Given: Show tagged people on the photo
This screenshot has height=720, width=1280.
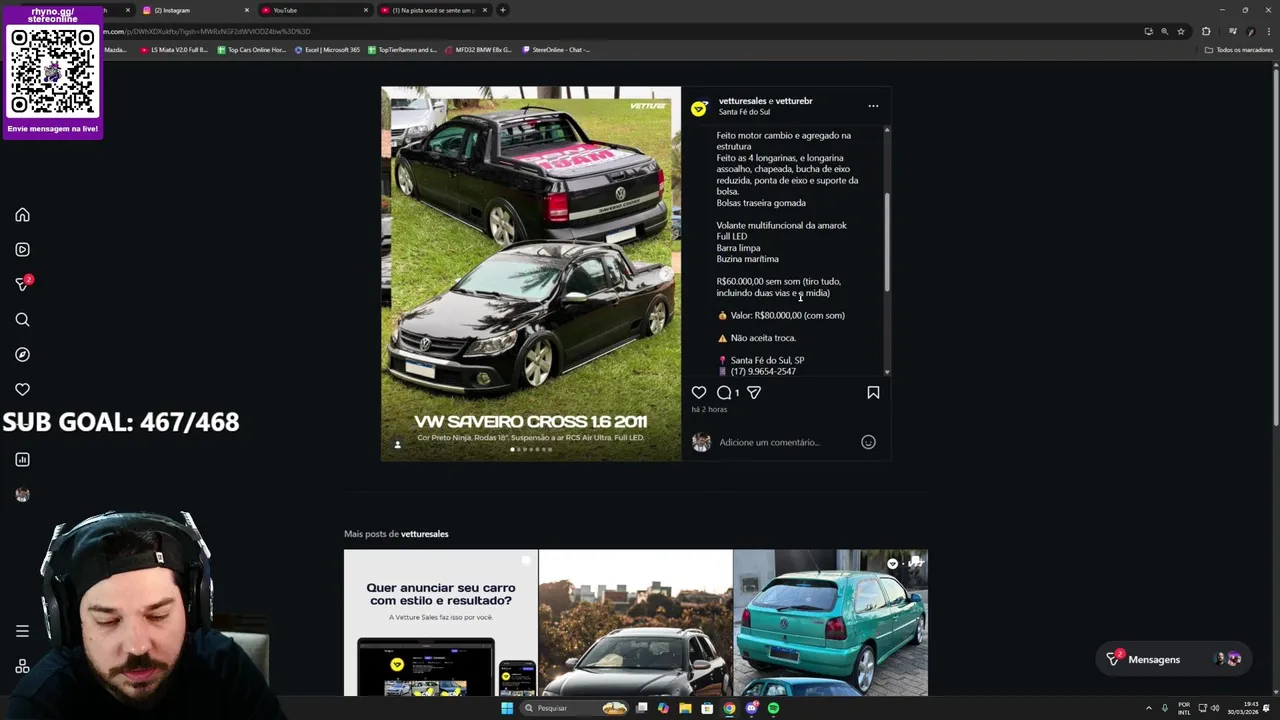Looking at the screenshot, I should (397, 445).
